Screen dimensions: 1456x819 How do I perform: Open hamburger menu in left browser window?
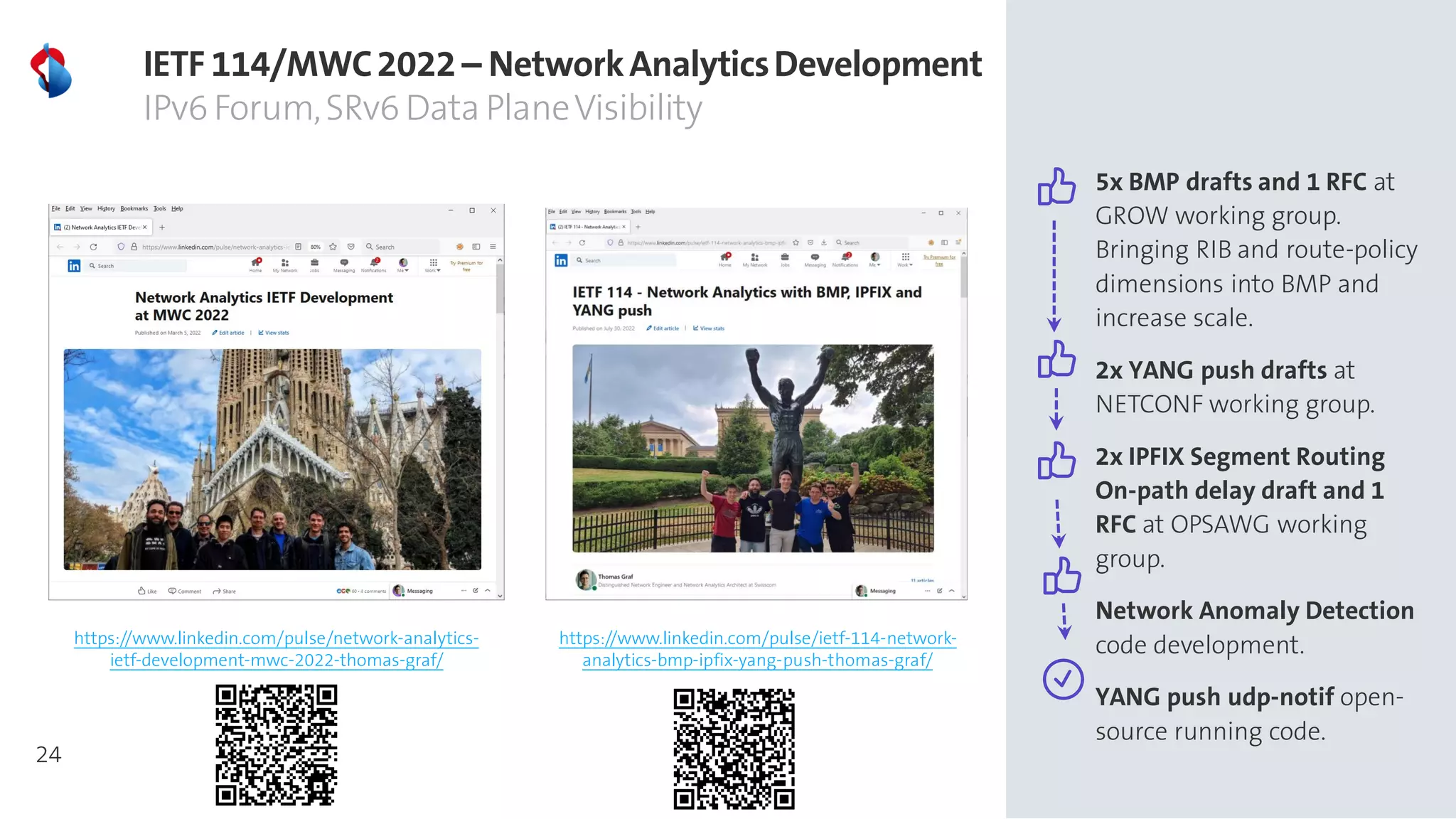click(493, 247)
